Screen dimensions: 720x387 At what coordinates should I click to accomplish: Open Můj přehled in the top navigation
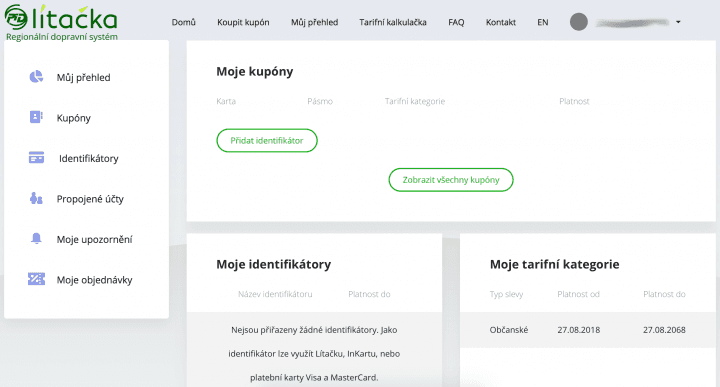[x=315, y=22]
